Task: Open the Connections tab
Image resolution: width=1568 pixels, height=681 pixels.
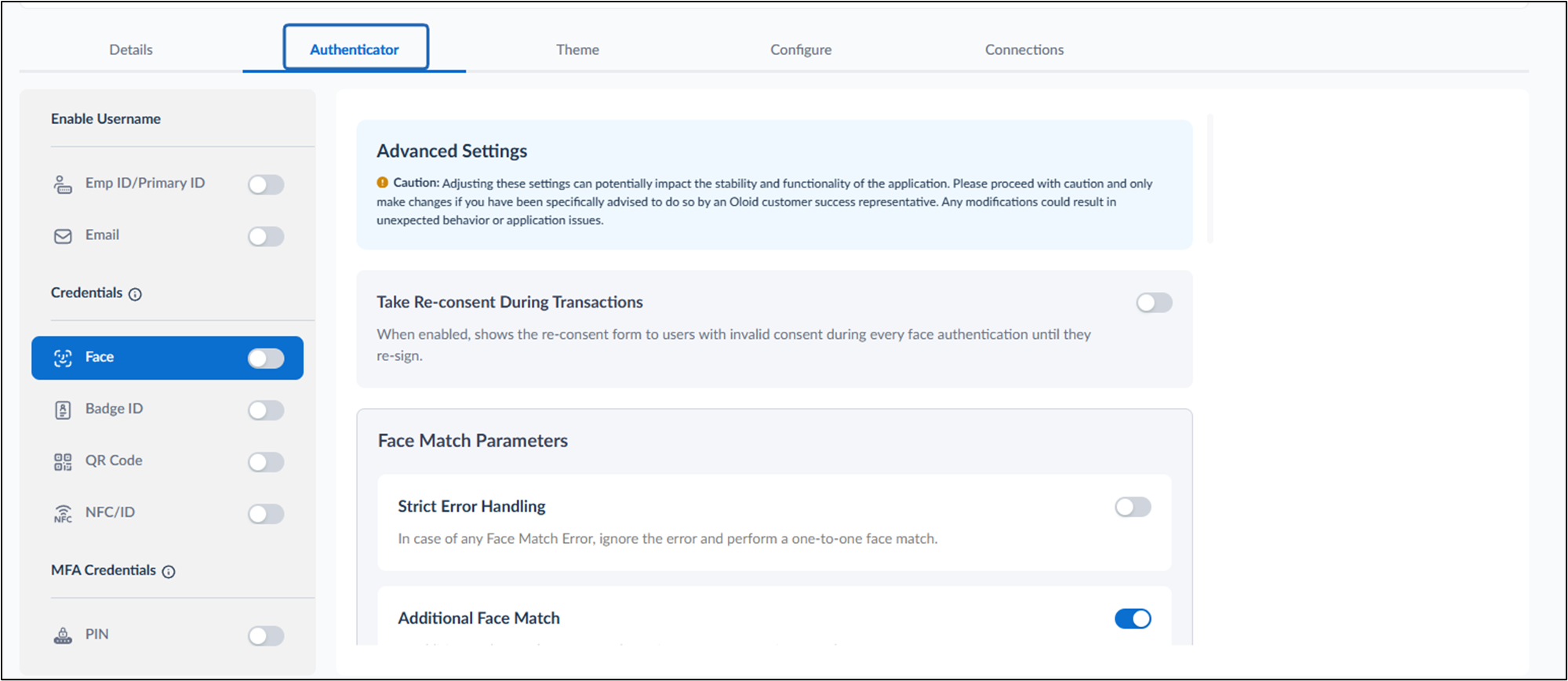Action: pos(1024,49)
